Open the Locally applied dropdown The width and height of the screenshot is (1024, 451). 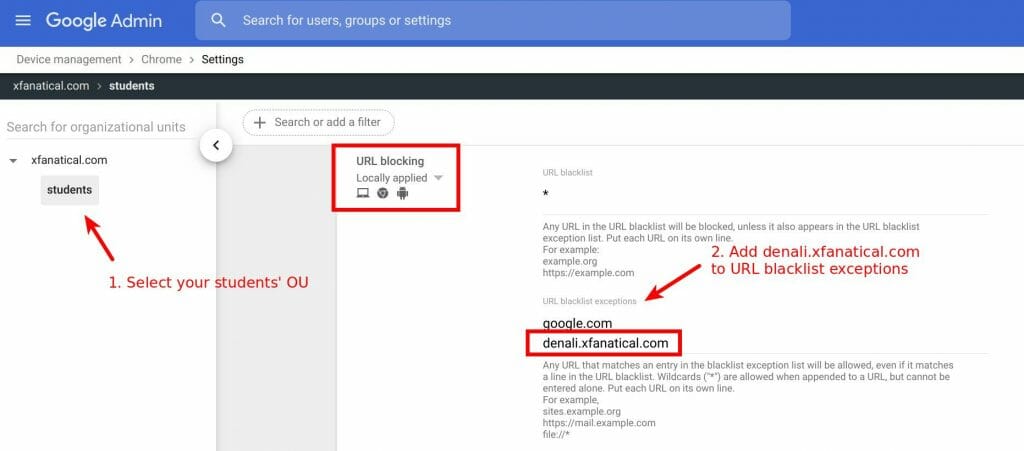[x=400, y=178]
